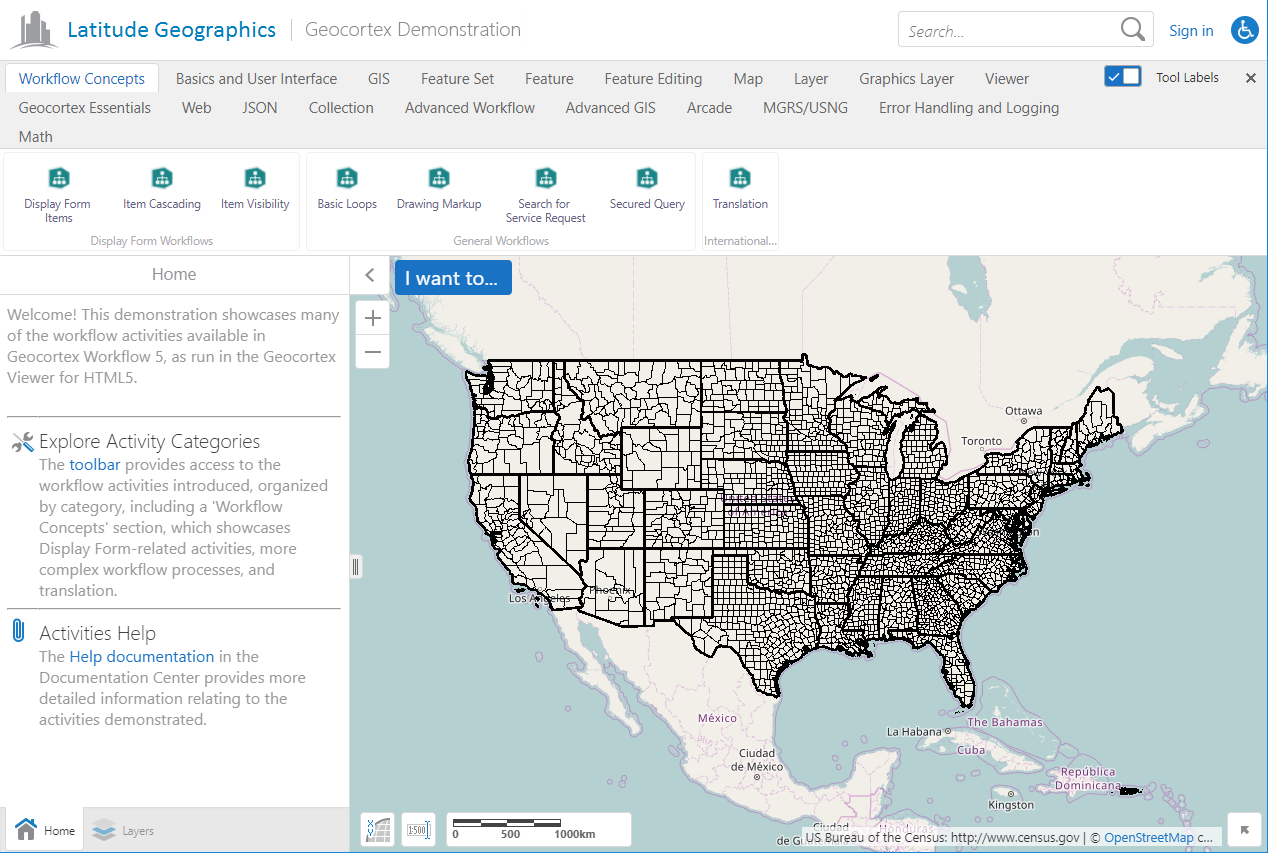The width and height of the screenshot is (1268, 853).
Task: Select the Math category tab
Action: click(x=35, y=137)
